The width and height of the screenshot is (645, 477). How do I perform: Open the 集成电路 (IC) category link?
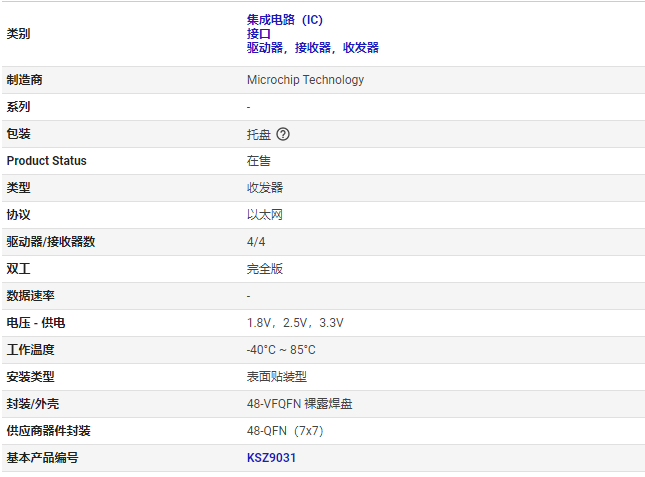285,19
